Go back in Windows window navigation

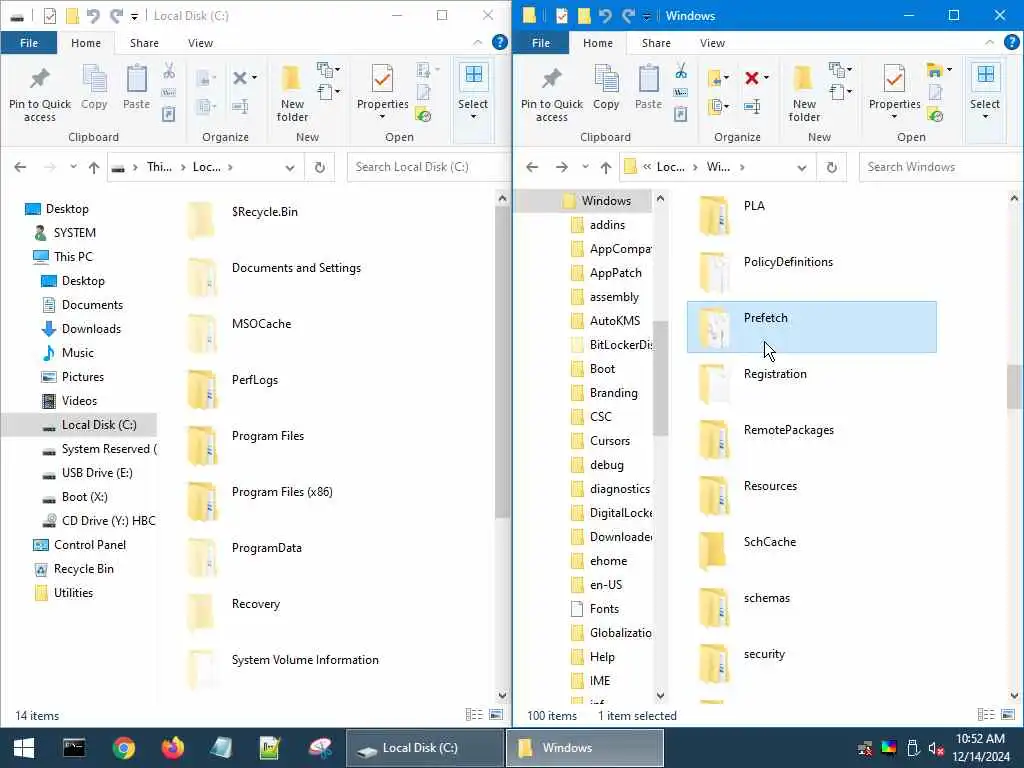(532, 167)
